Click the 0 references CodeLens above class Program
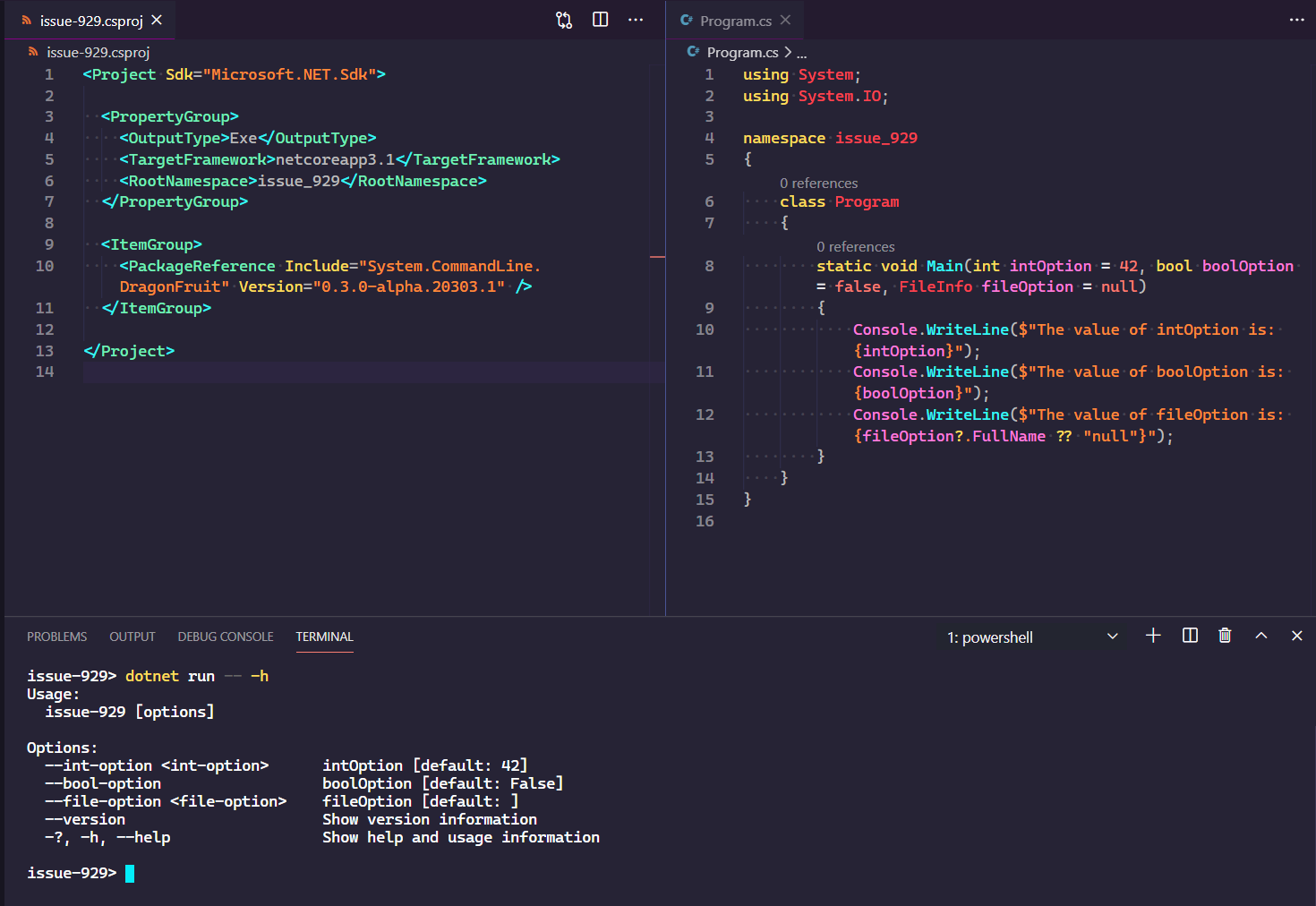Viewport: 1316px width, 906px height. pos(819,183)
